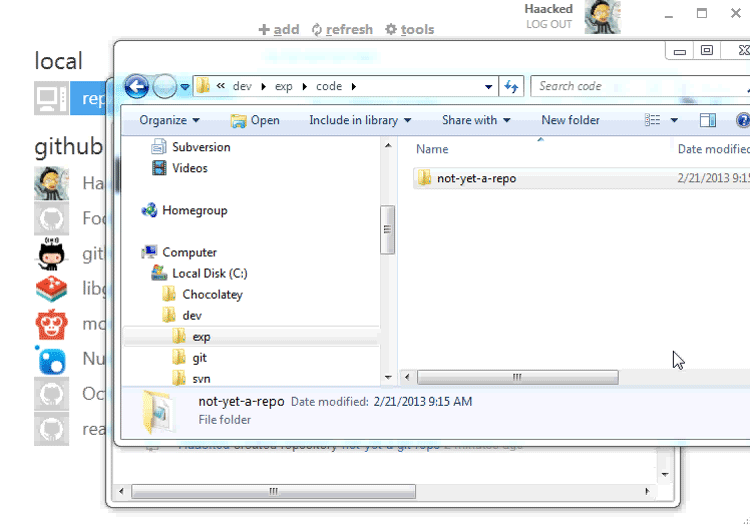Click the Explorer back navigation arrow
Image resolution: width=750 pixels, height=525 pixels.
[137, 87]
